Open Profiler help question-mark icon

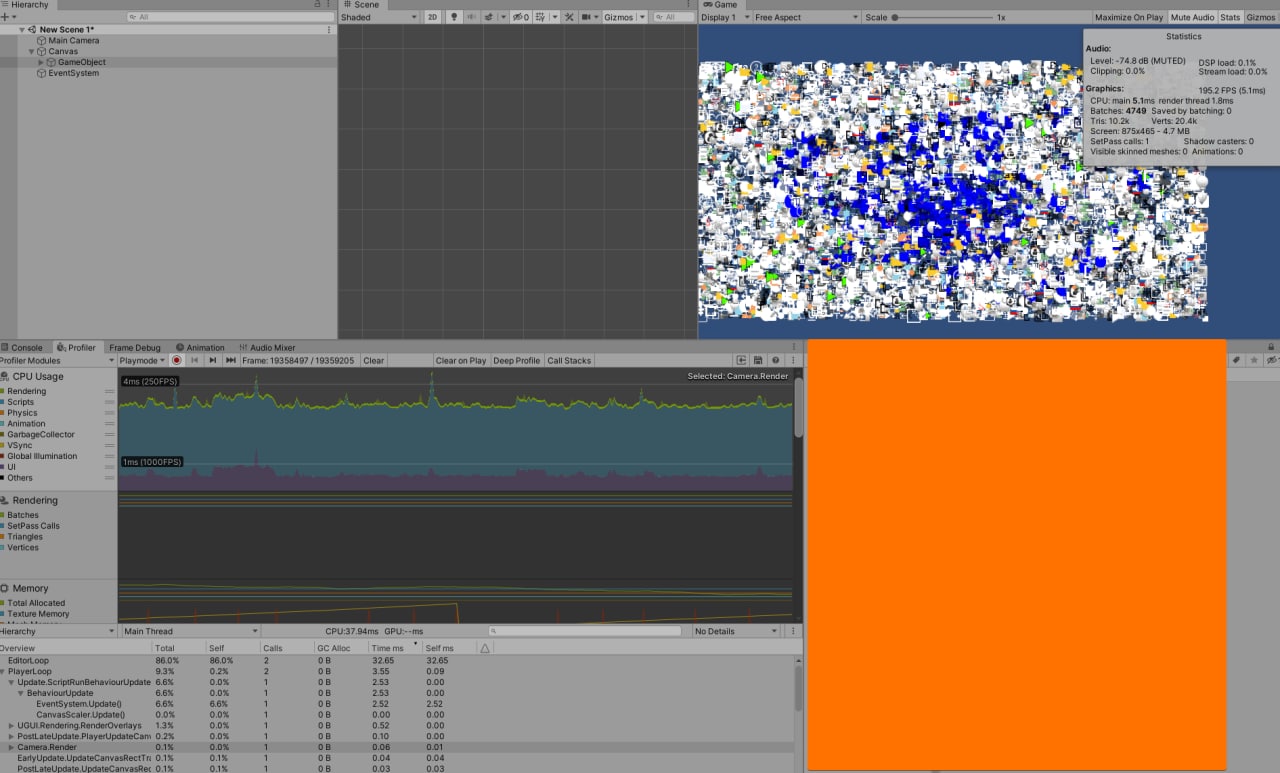pyautogui.click(x=775, y=360)
